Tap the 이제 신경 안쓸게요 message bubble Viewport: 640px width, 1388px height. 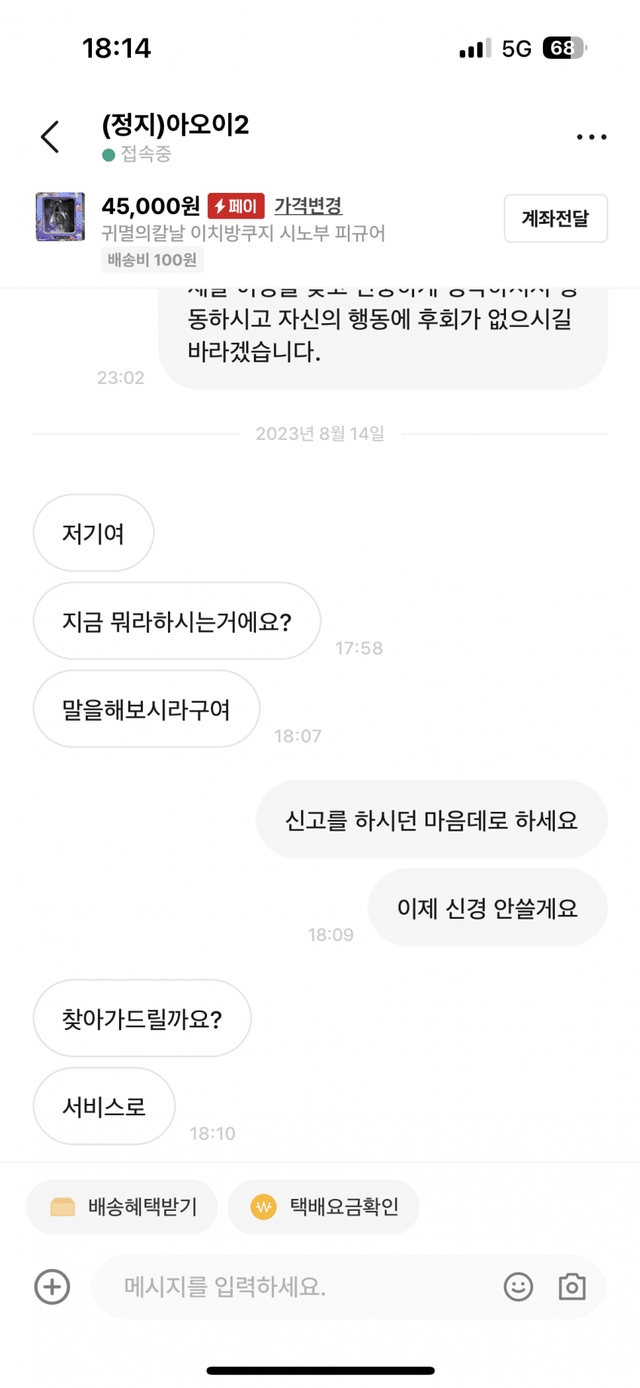[x=487, y=908]
